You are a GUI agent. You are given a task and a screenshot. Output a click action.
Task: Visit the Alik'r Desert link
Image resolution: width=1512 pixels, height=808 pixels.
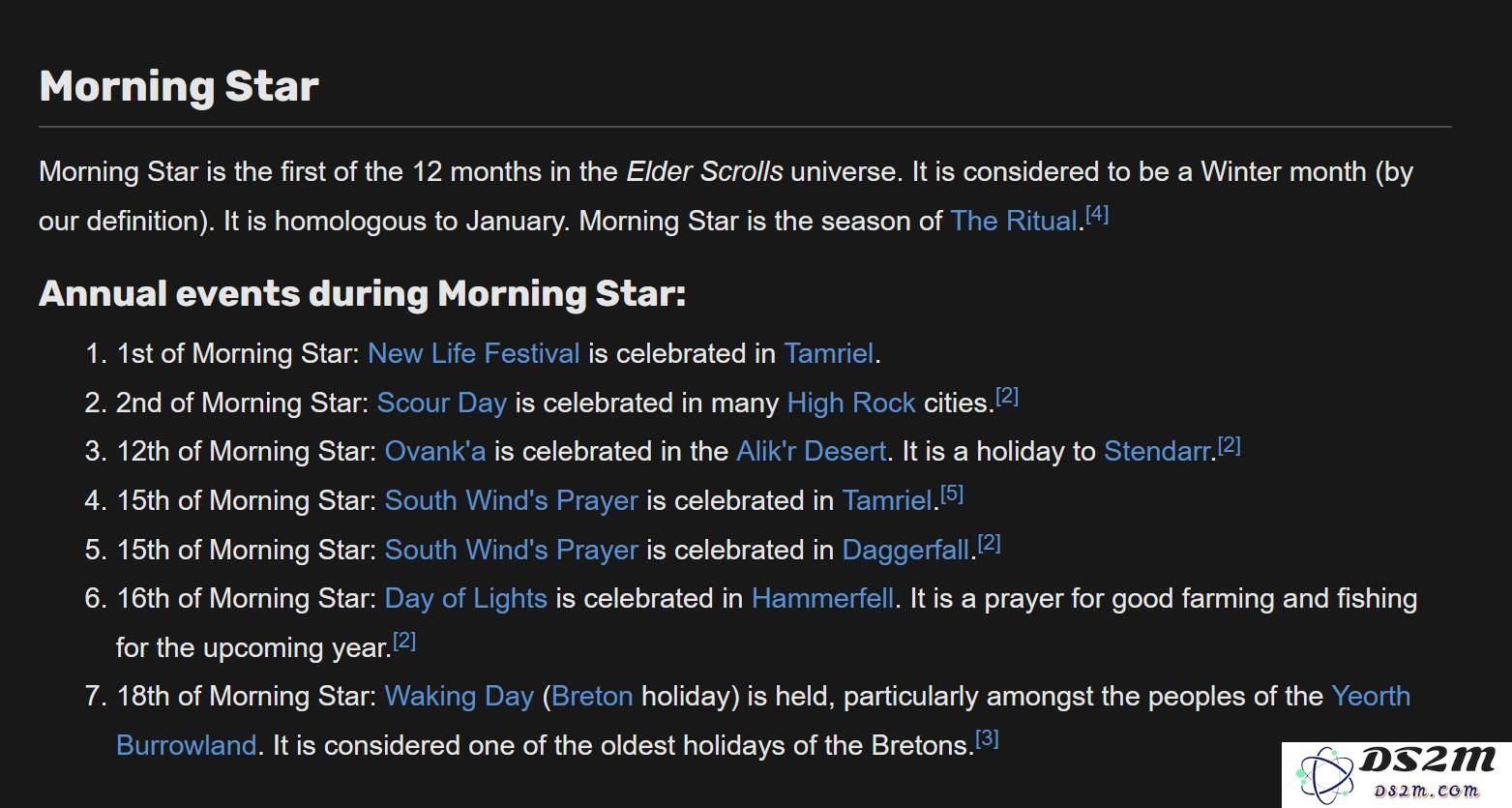(x=811, y=451)
